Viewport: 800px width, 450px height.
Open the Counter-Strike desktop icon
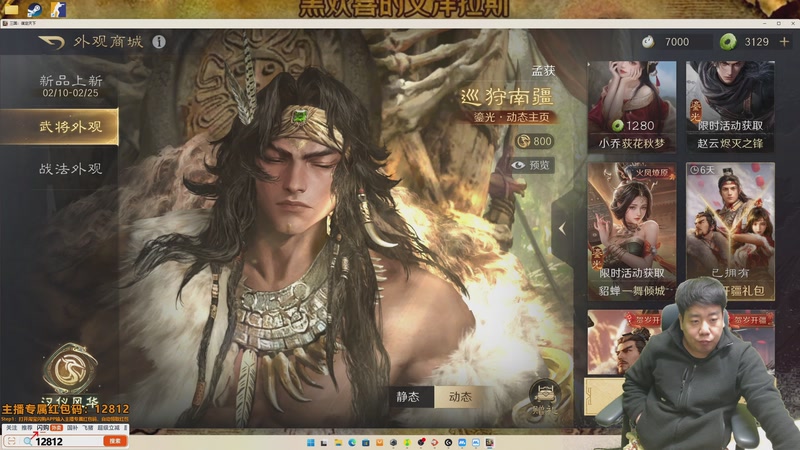tap(58, 9)
